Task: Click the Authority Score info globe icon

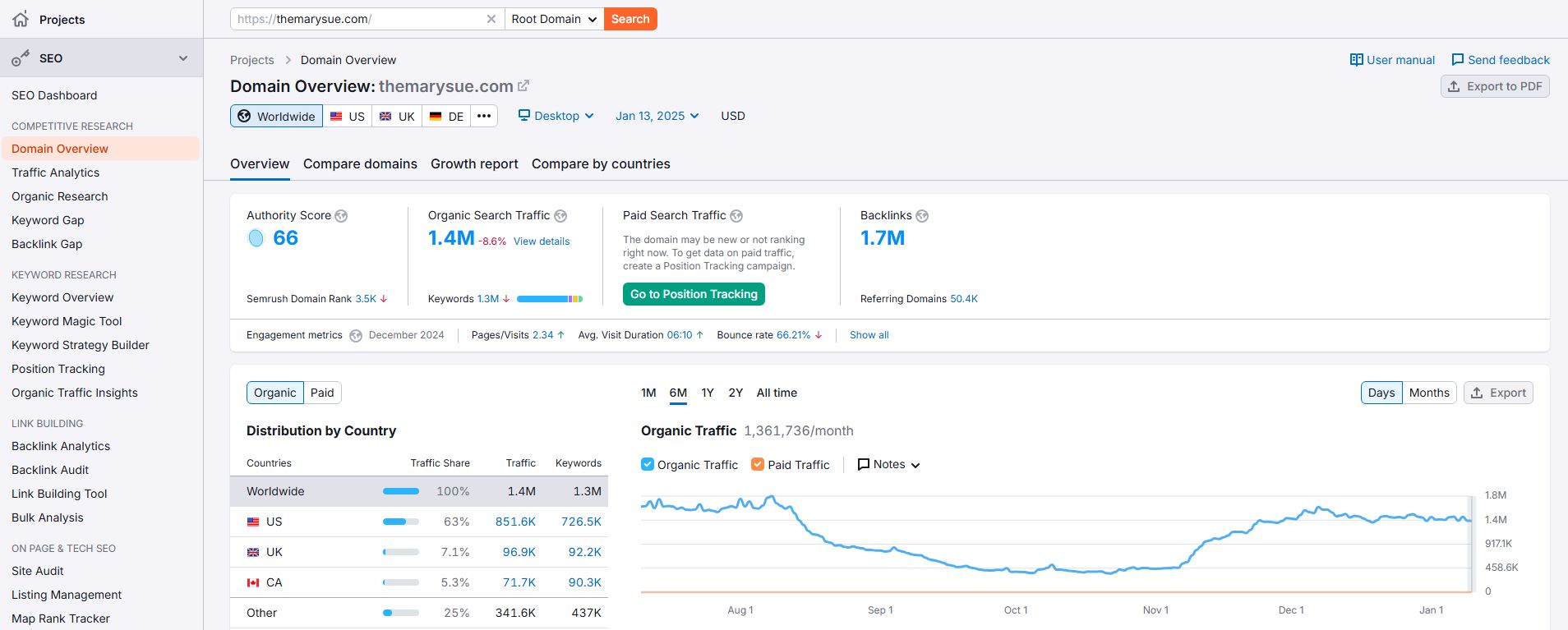Action: [341, 216]
